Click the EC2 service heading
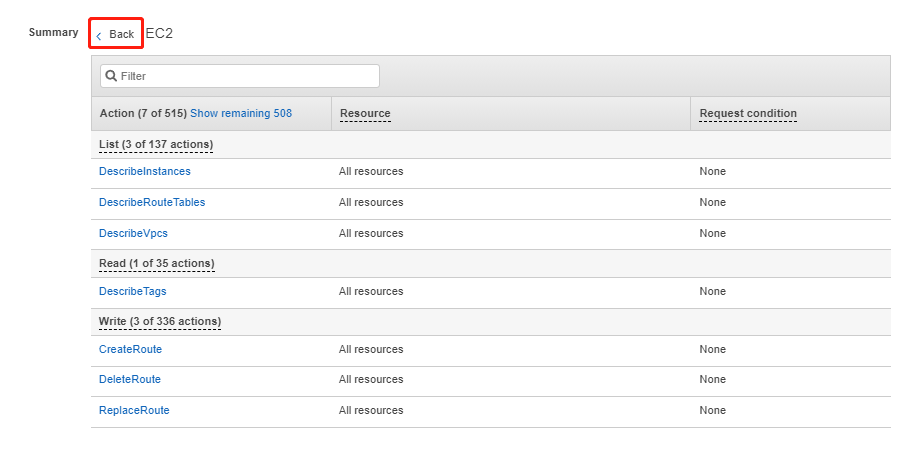The height and width of the screenshot is (451, 914). click(160, 34)
